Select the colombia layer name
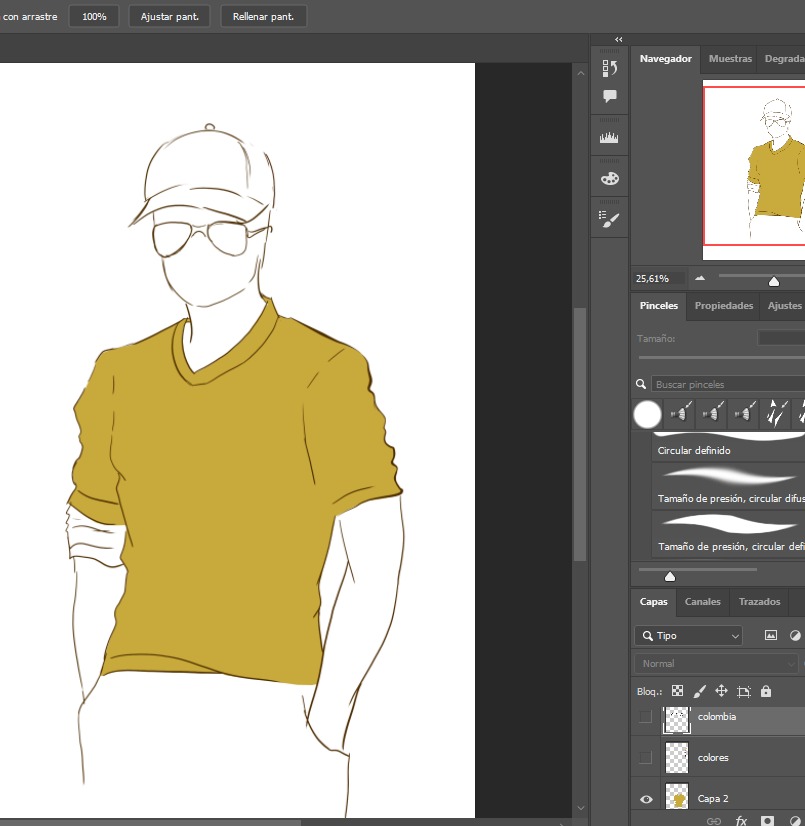This screenshot has height=826, width=805. [x=716, y=716]
